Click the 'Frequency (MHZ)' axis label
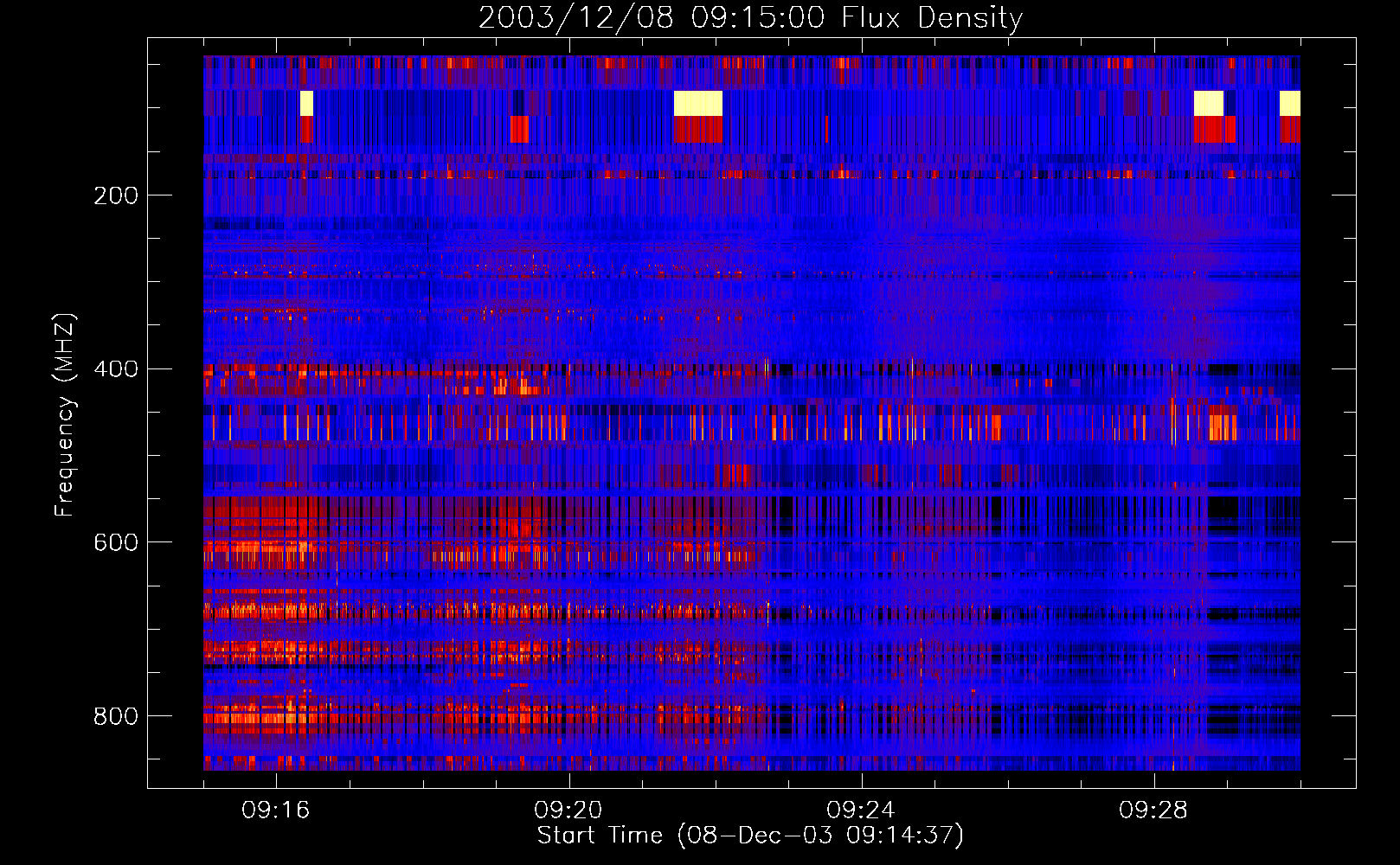The image size is (1400, 865). [x=65, y=414]
